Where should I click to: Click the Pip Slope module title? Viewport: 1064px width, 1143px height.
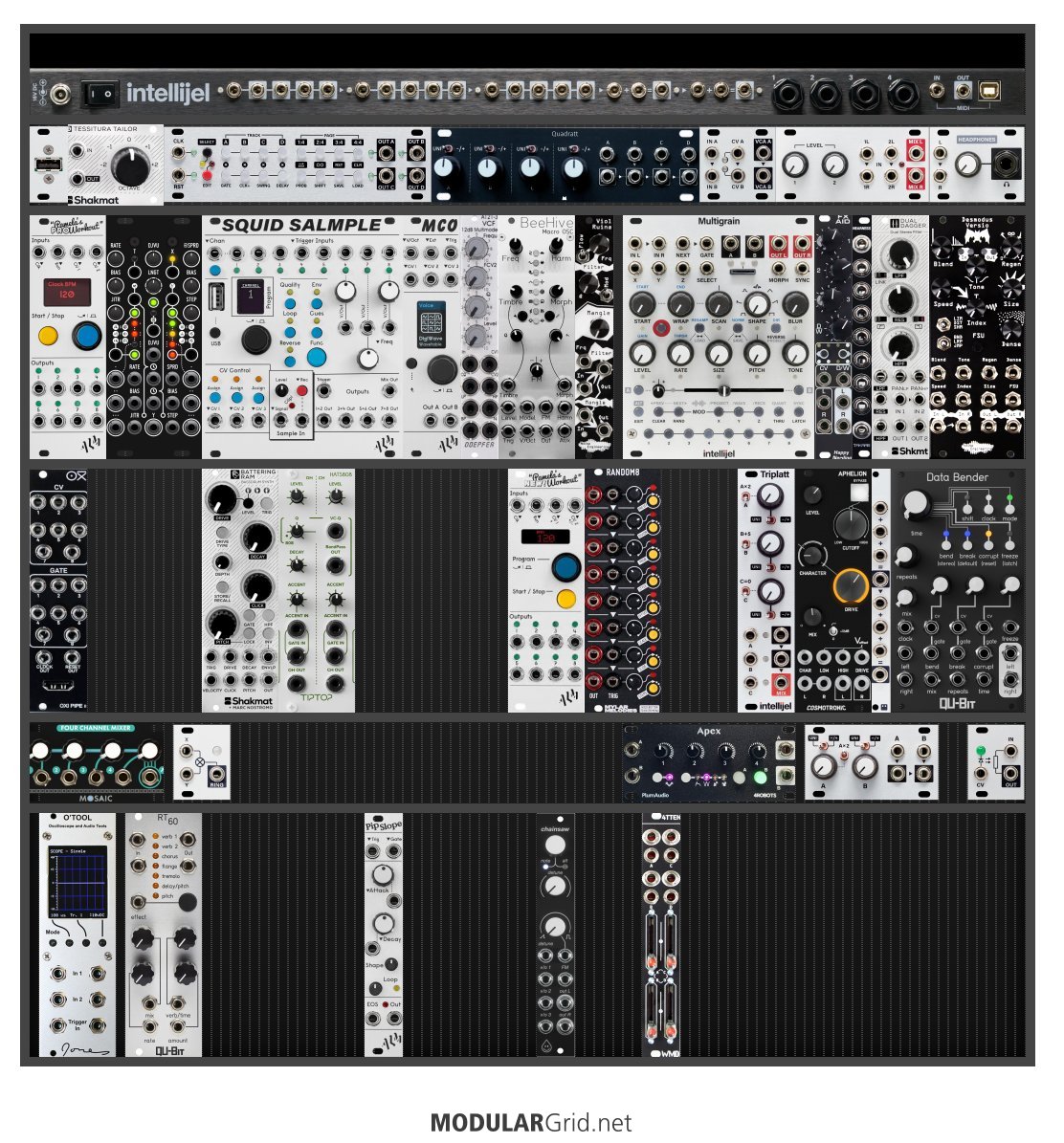click(384, 826)
